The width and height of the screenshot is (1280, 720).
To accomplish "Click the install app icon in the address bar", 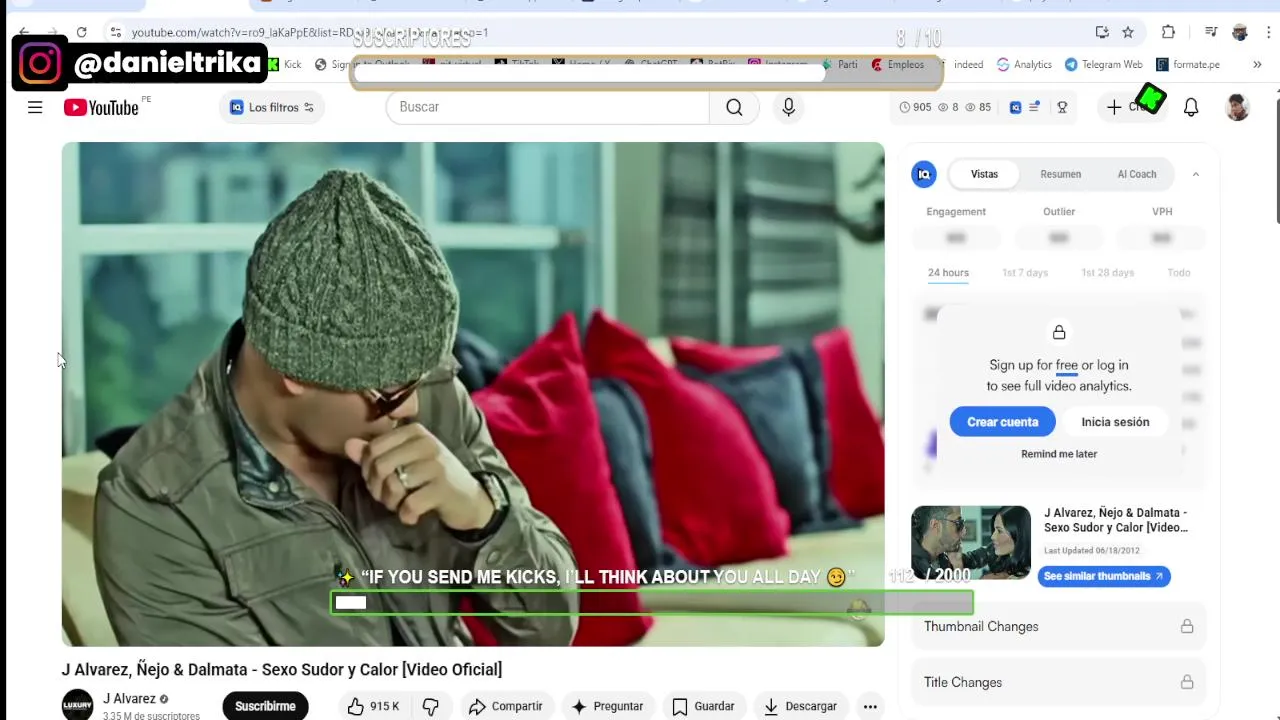I will (1102, 32).
